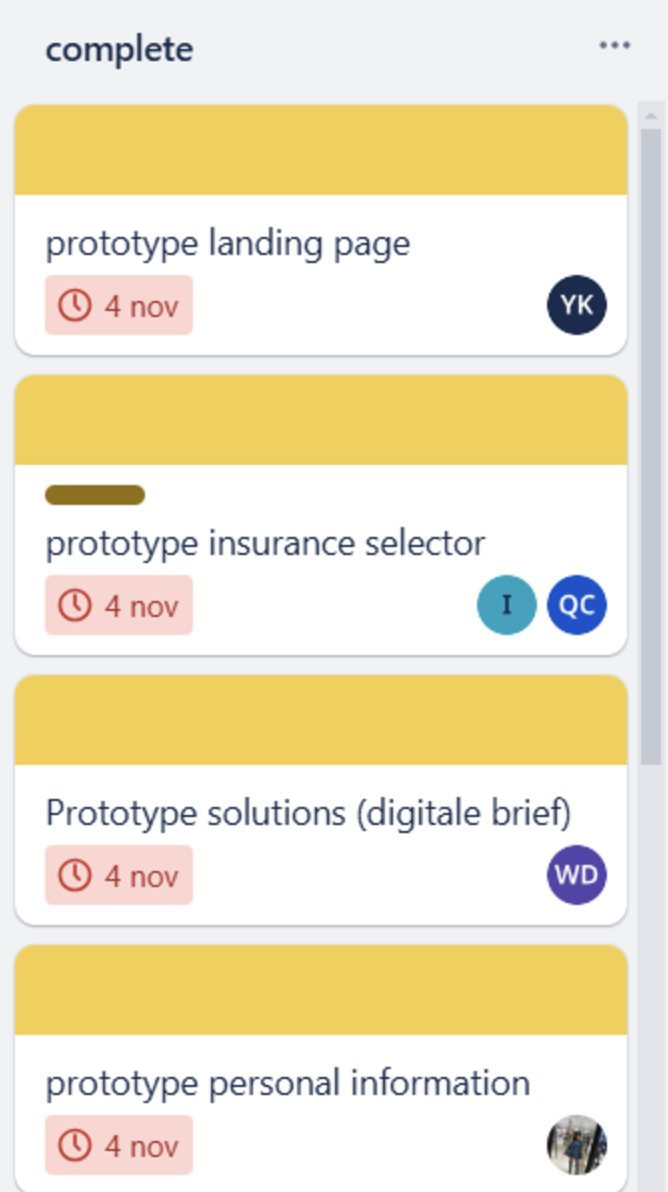Click yellow cover of Prototype solutions card
This screenshot has height=1192, width=668.
pyautogui.click(x=321, y=720)
